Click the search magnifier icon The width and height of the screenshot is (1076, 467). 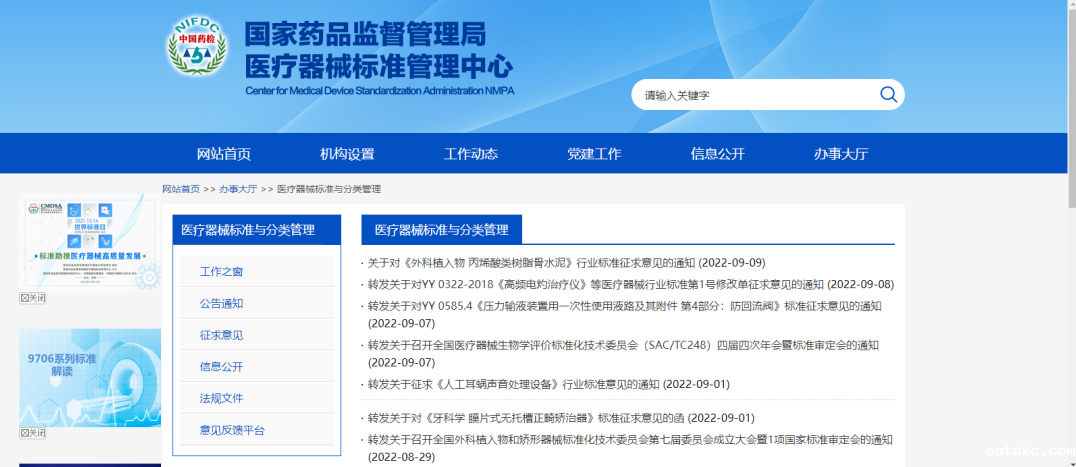tap(888, 95)
